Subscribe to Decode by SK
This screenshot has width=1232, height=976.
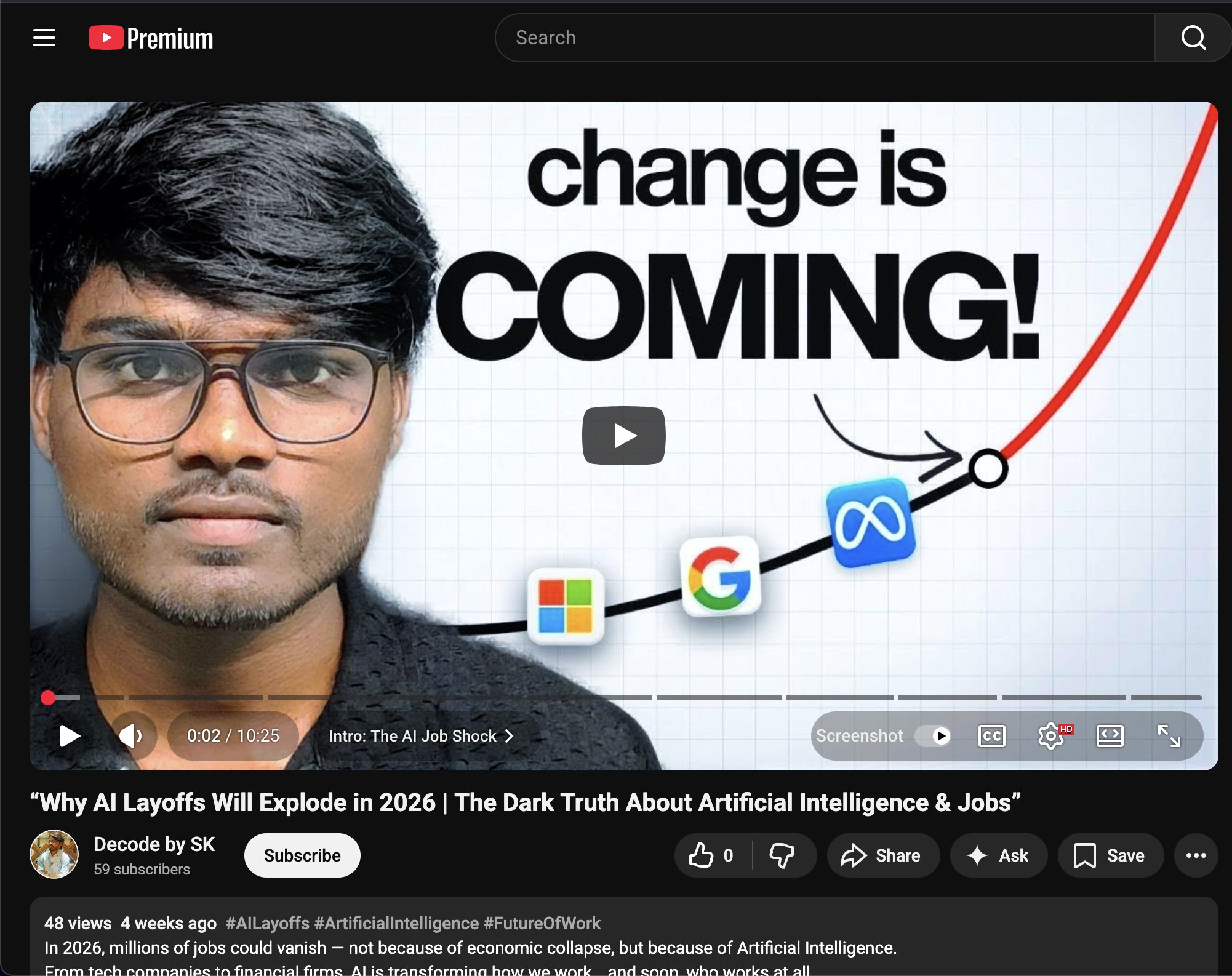[302, 855]
